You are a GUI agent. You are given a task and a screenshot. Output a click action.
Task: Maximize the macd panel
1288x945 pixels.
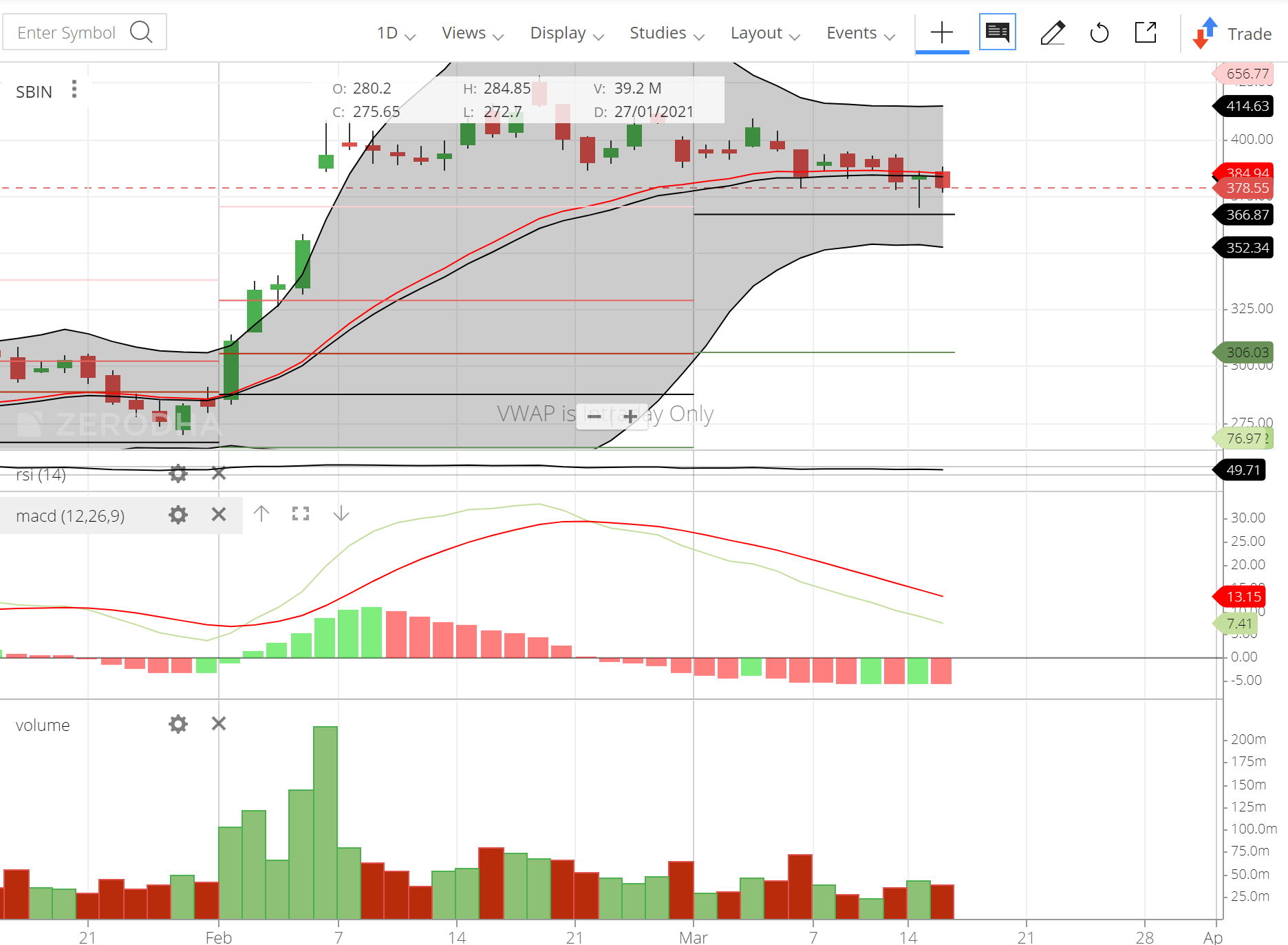click(301, 513)
